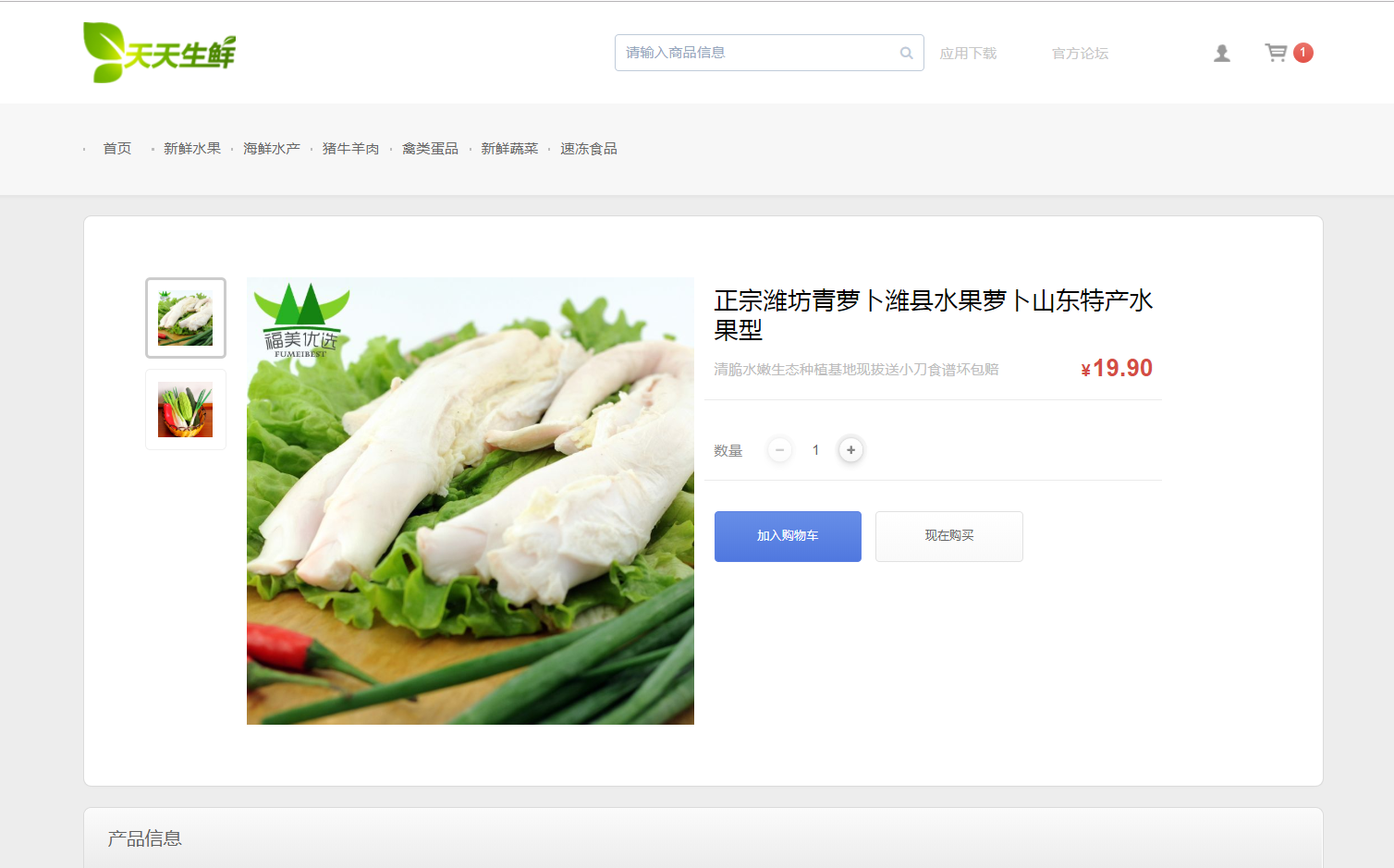Click the red cart count badge
The width and height of the screenshot is (1394, 868).
point(1302,53)
